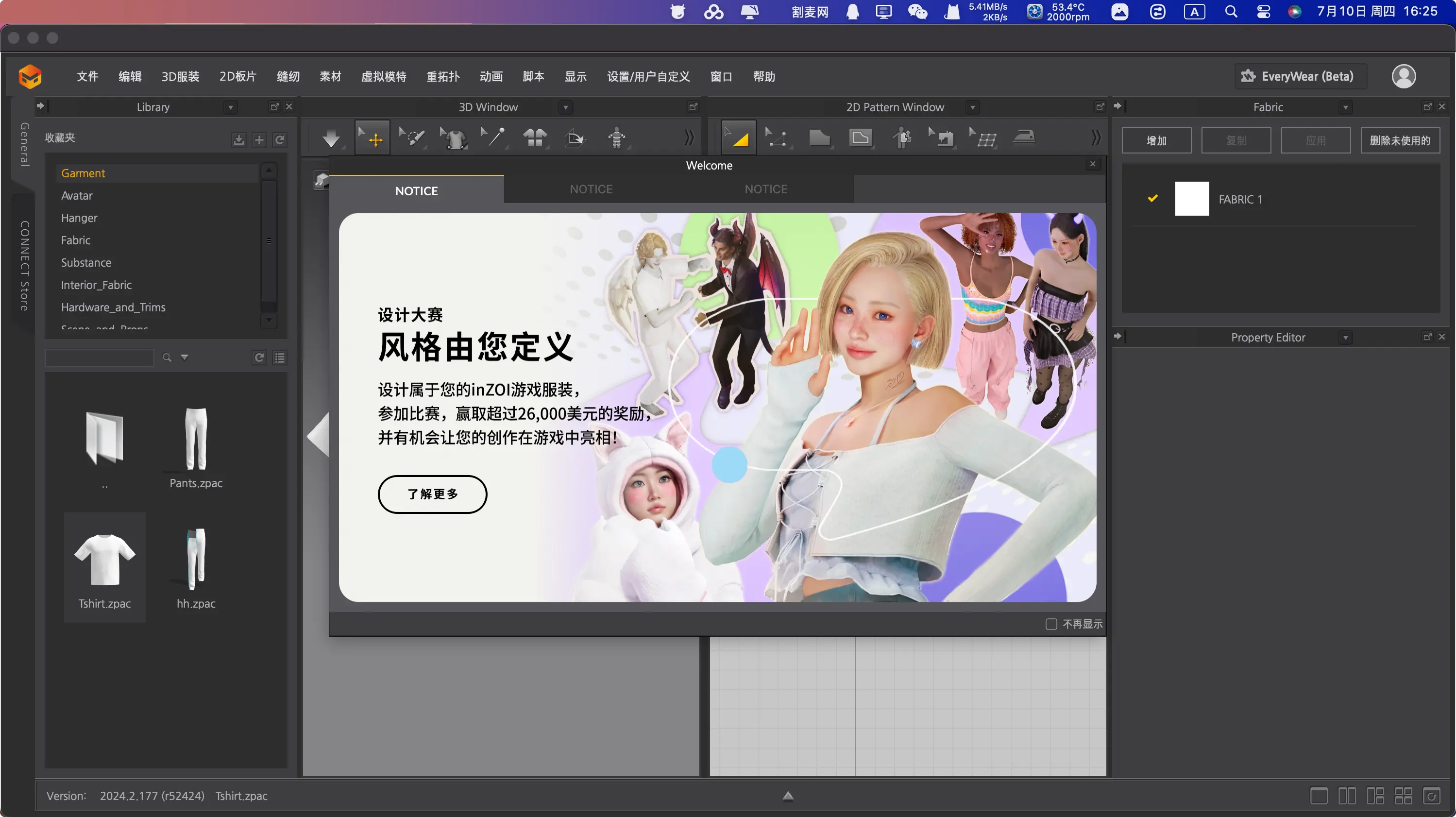
Task: Open the Library panel dropdown arrow
Action: click(230, 107)
